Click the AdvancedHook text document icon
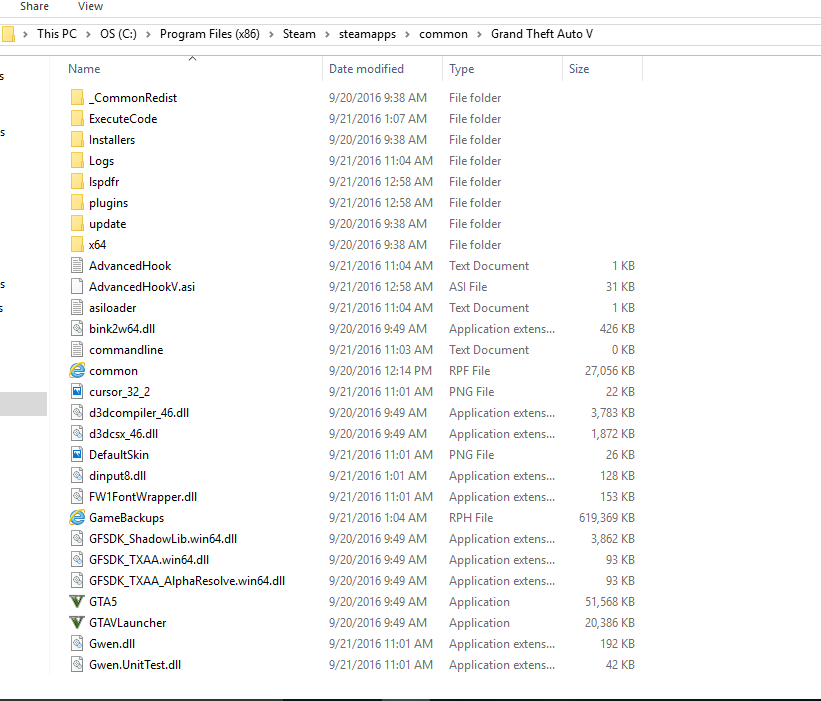The width and height of the screenshot is (821, 701). (77, 265)
